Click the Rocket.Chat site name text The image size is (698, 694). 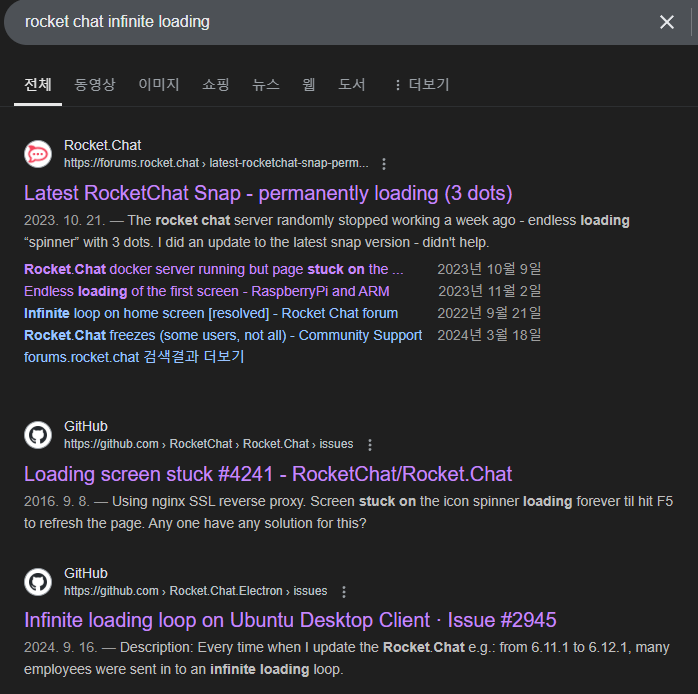click(102, 145)
